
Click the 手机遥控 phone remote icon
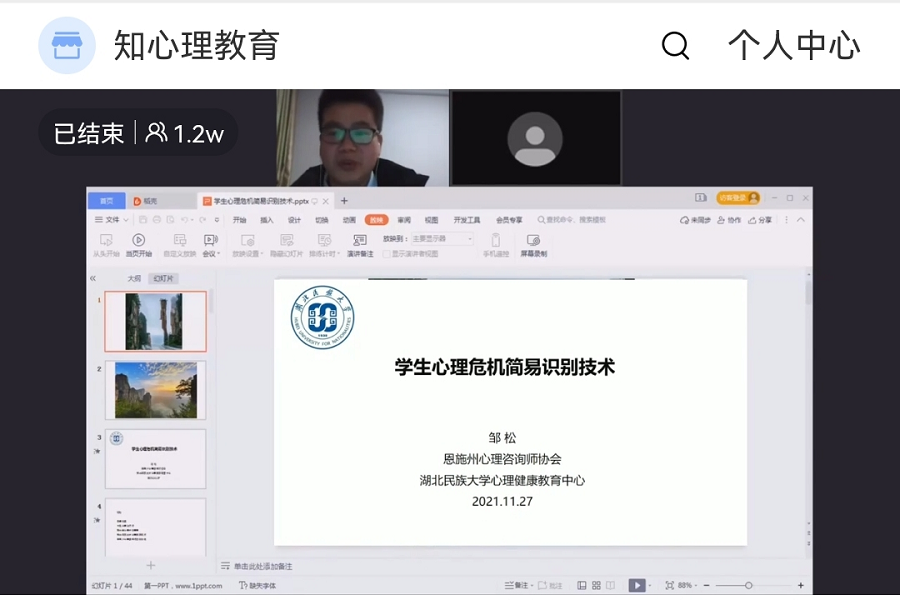point(496,240)
